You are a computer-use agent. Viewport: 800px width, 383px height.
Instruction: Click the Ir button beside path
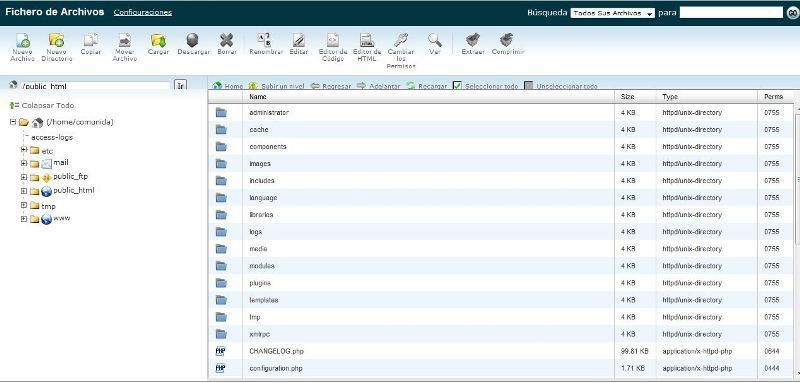click(x=181, y=86)
